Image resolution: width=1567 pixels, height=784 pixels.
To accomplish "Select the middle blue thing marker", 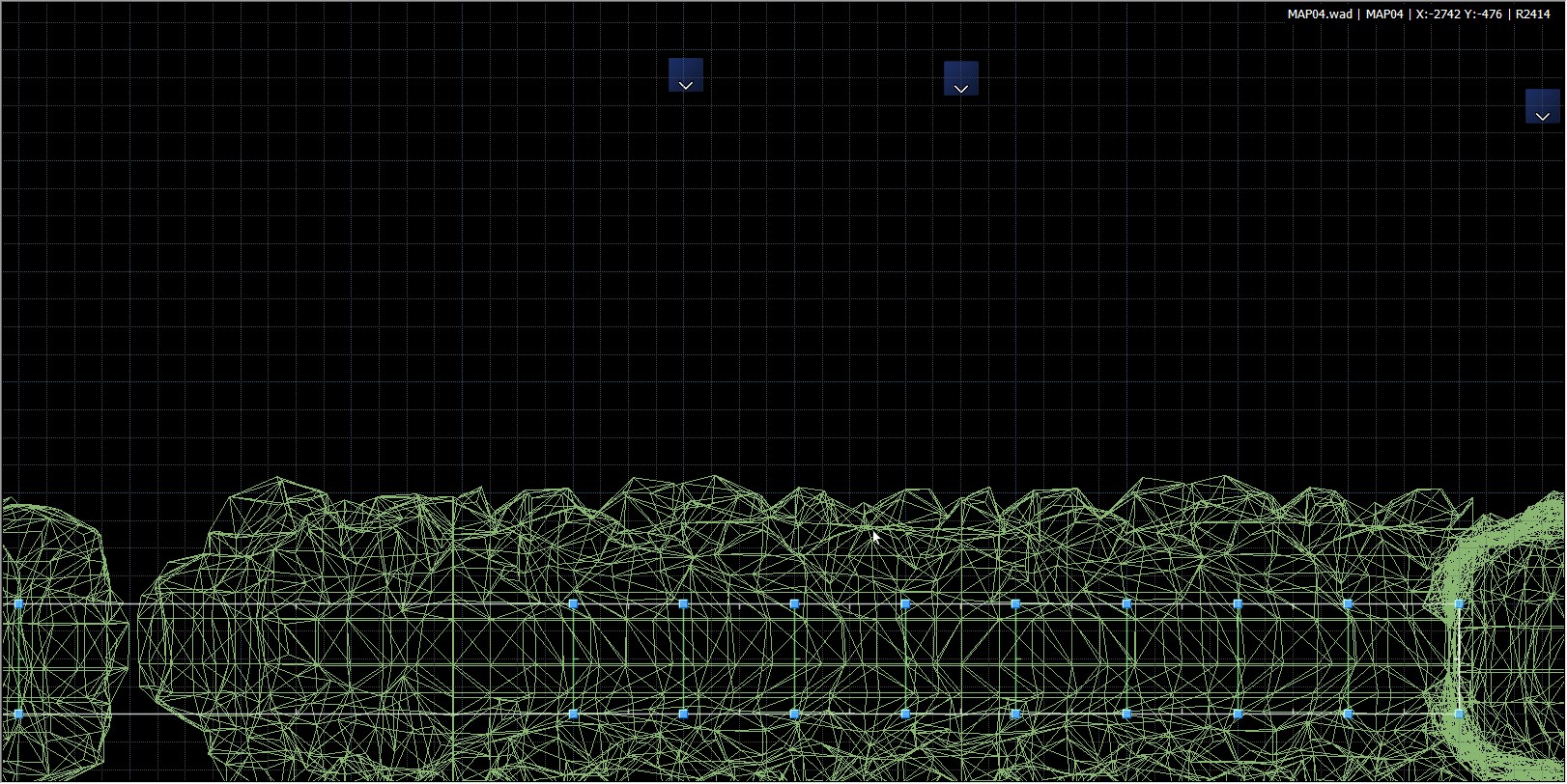I will pyautogui.click(x=961, y=78).
